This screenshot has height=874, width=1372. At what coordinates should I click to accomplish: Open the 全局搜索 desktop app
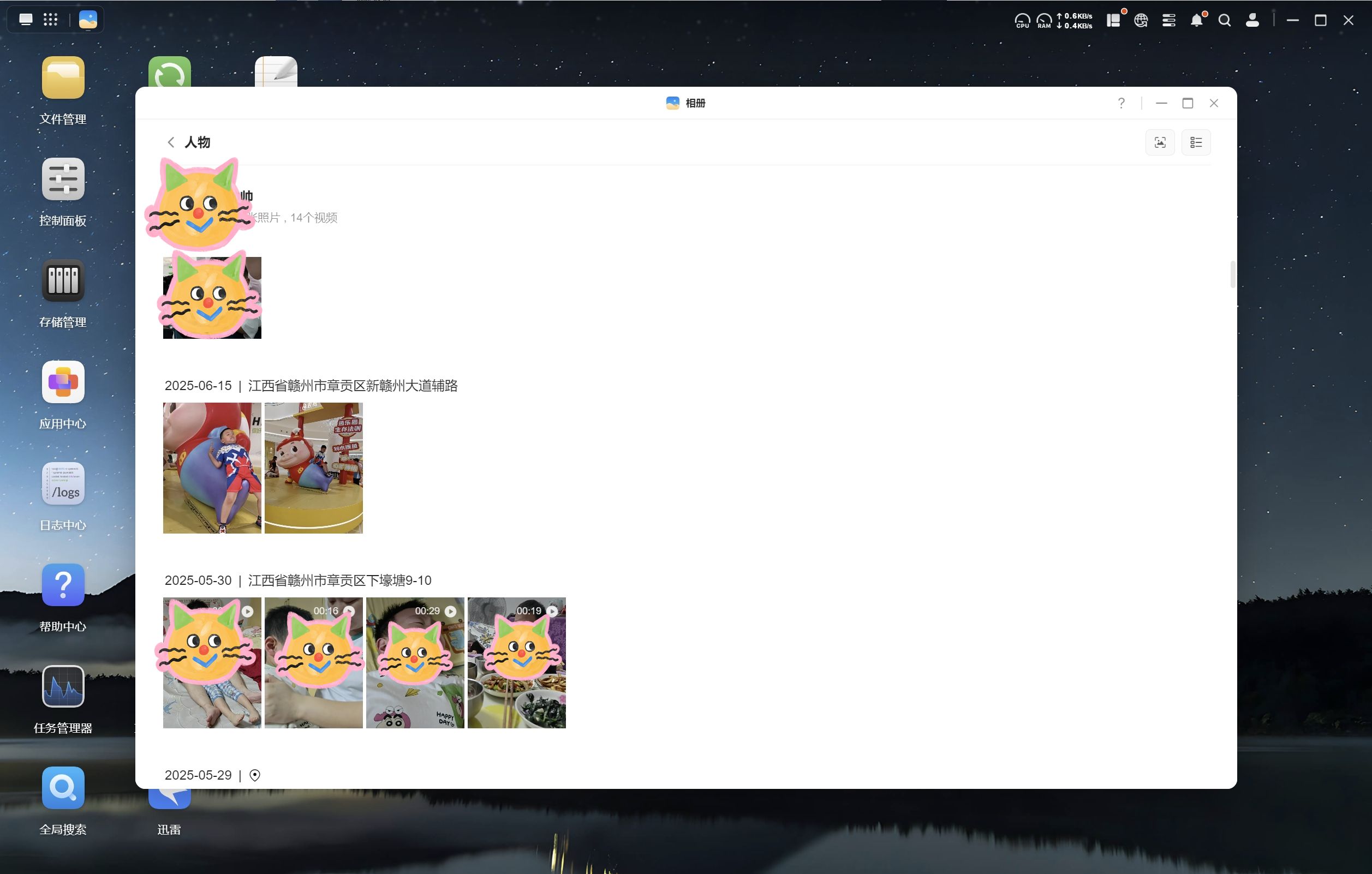(x=63, y=788)
